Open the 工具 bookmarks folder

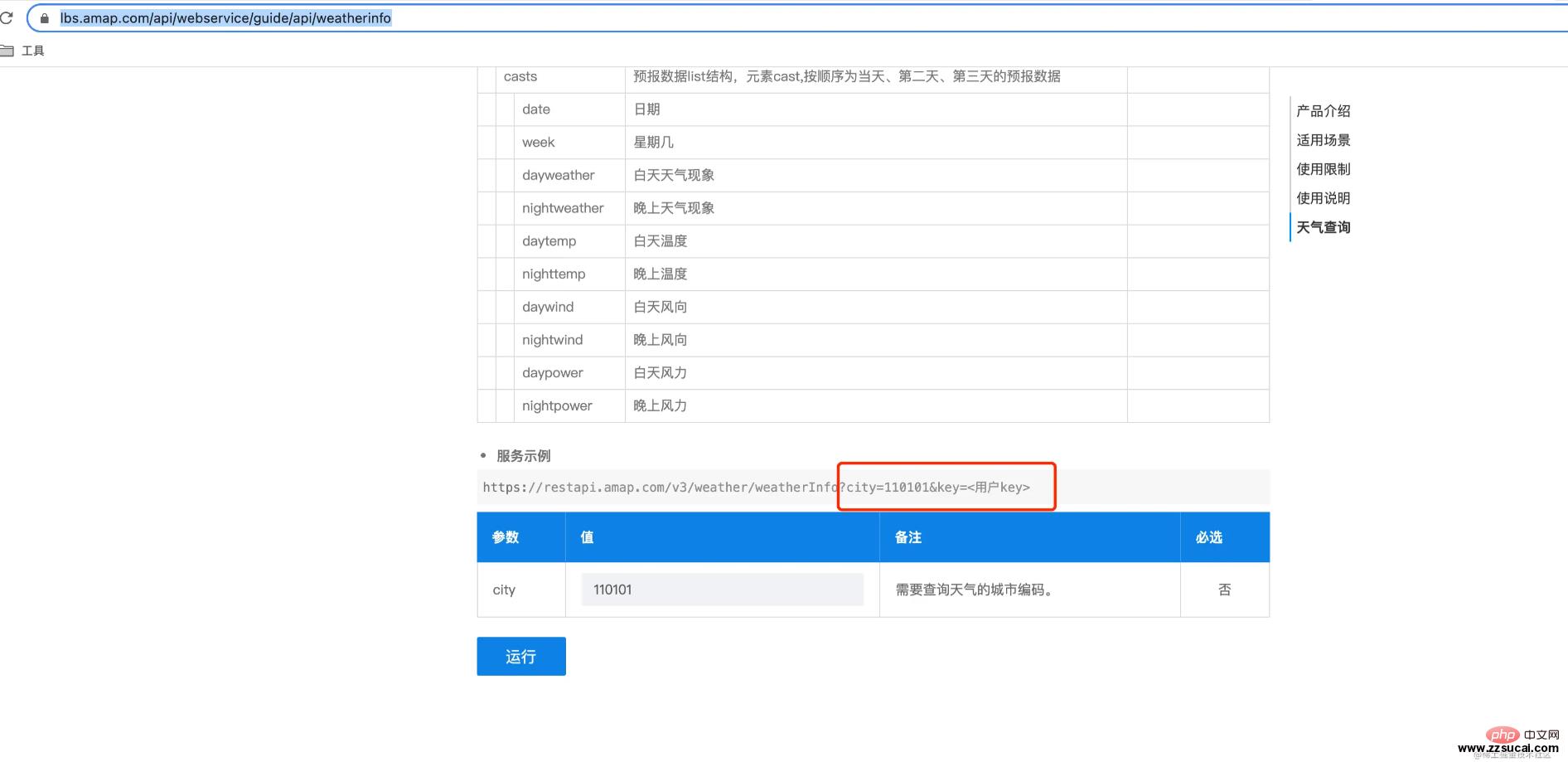(x=22, y=51)
